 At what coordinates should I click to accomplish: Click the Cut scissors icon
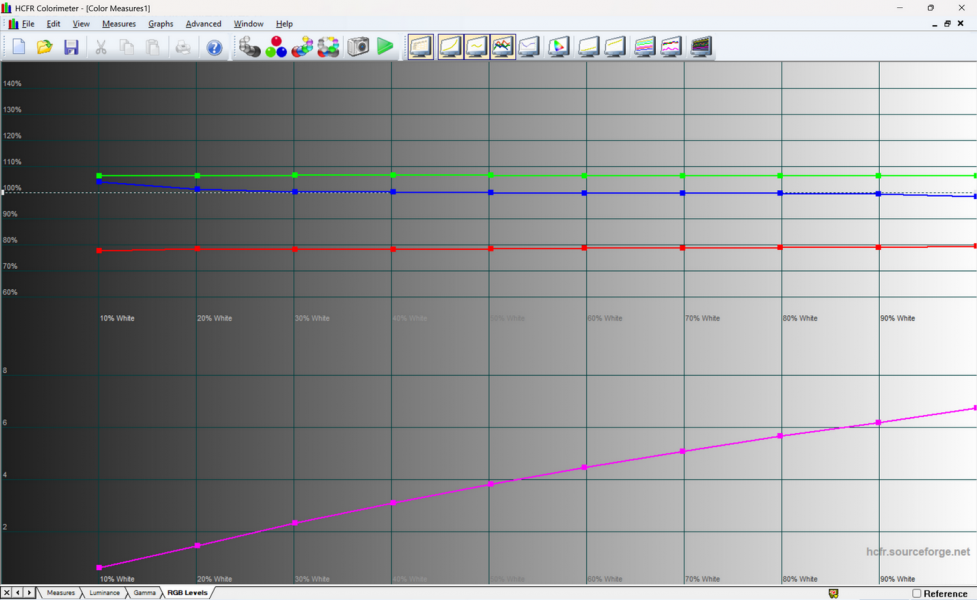[100, 47]
